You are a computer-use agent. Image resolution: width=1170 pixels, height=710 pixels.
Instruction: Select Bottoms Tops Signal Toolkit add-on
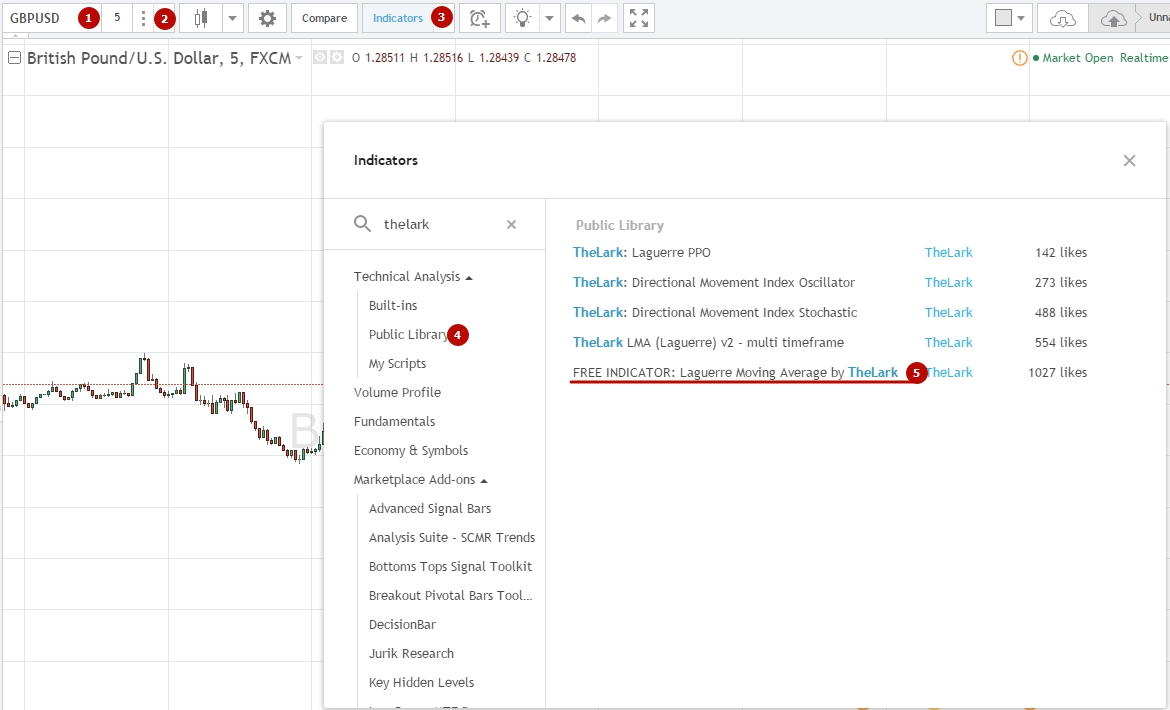450,567
